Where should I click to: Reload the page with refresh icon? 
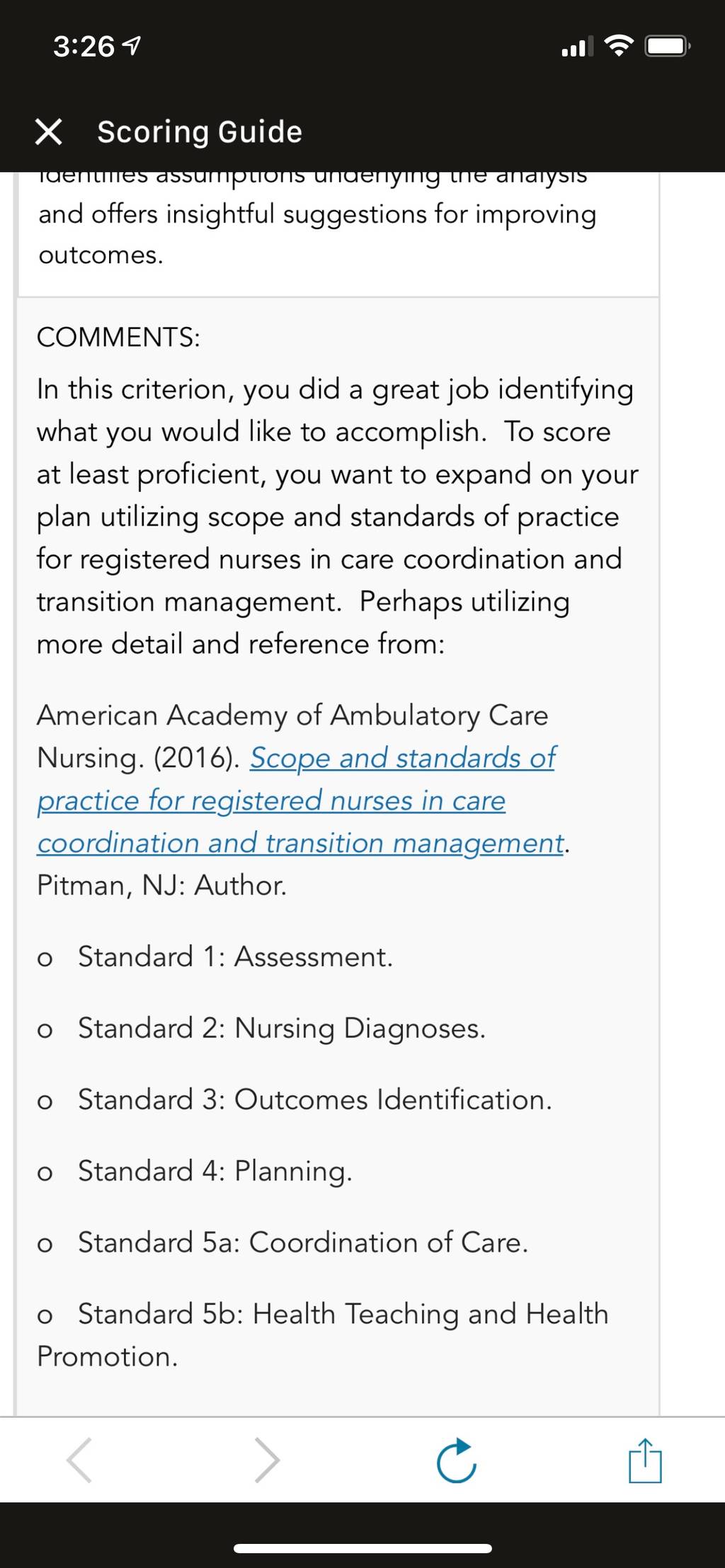(x=457, y=1459)
